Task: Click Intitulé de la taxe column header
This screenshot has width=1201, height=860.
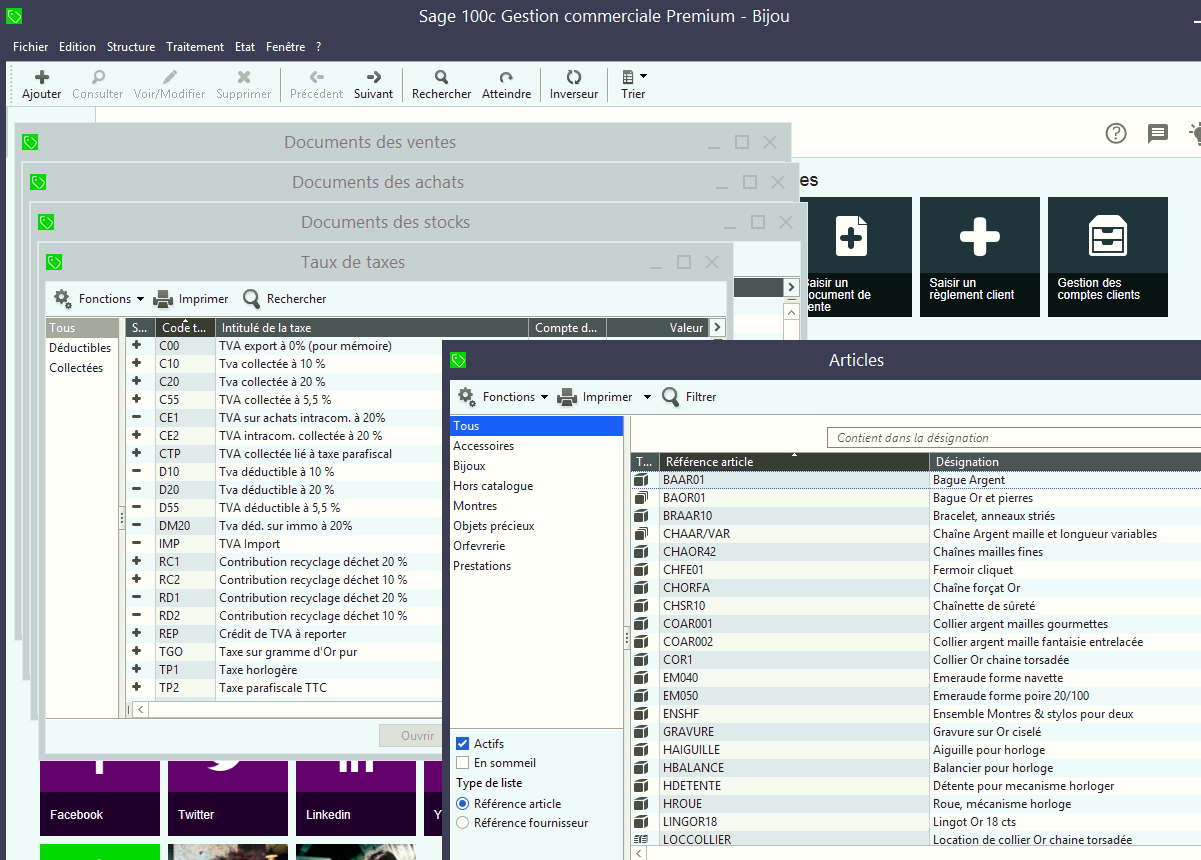Action: pyautogui.click(x=372, y=328)
